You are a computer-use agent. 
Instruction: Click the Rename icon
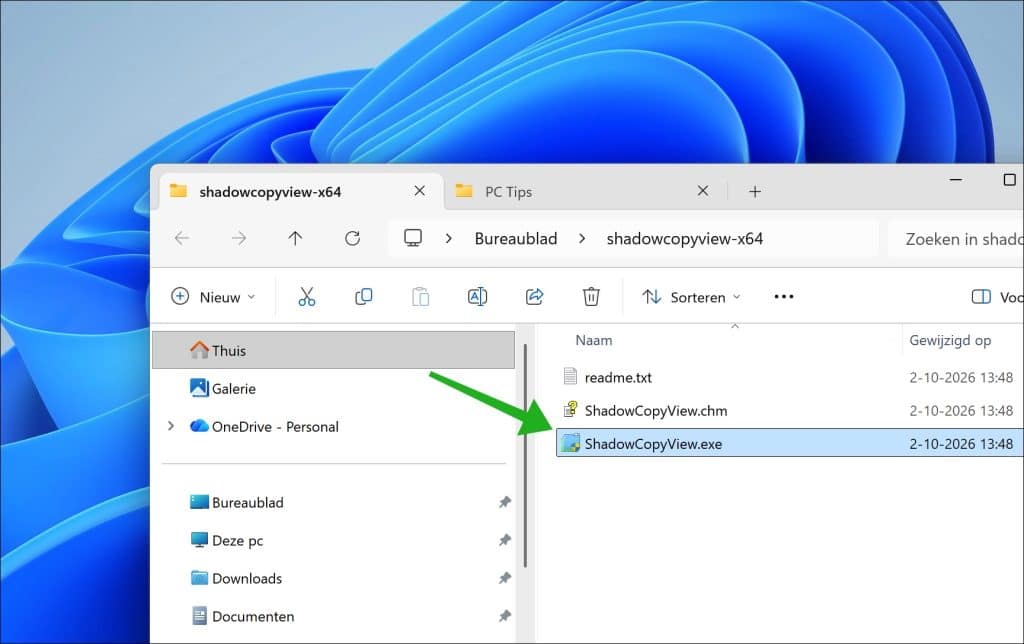[x=477, y=297]
